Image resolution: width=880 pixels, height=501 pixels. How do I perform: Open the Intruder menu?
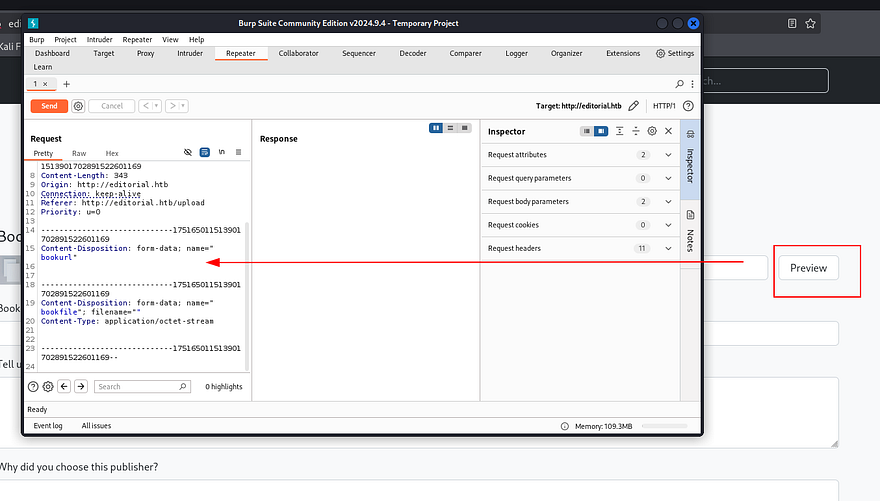[99, 40]
